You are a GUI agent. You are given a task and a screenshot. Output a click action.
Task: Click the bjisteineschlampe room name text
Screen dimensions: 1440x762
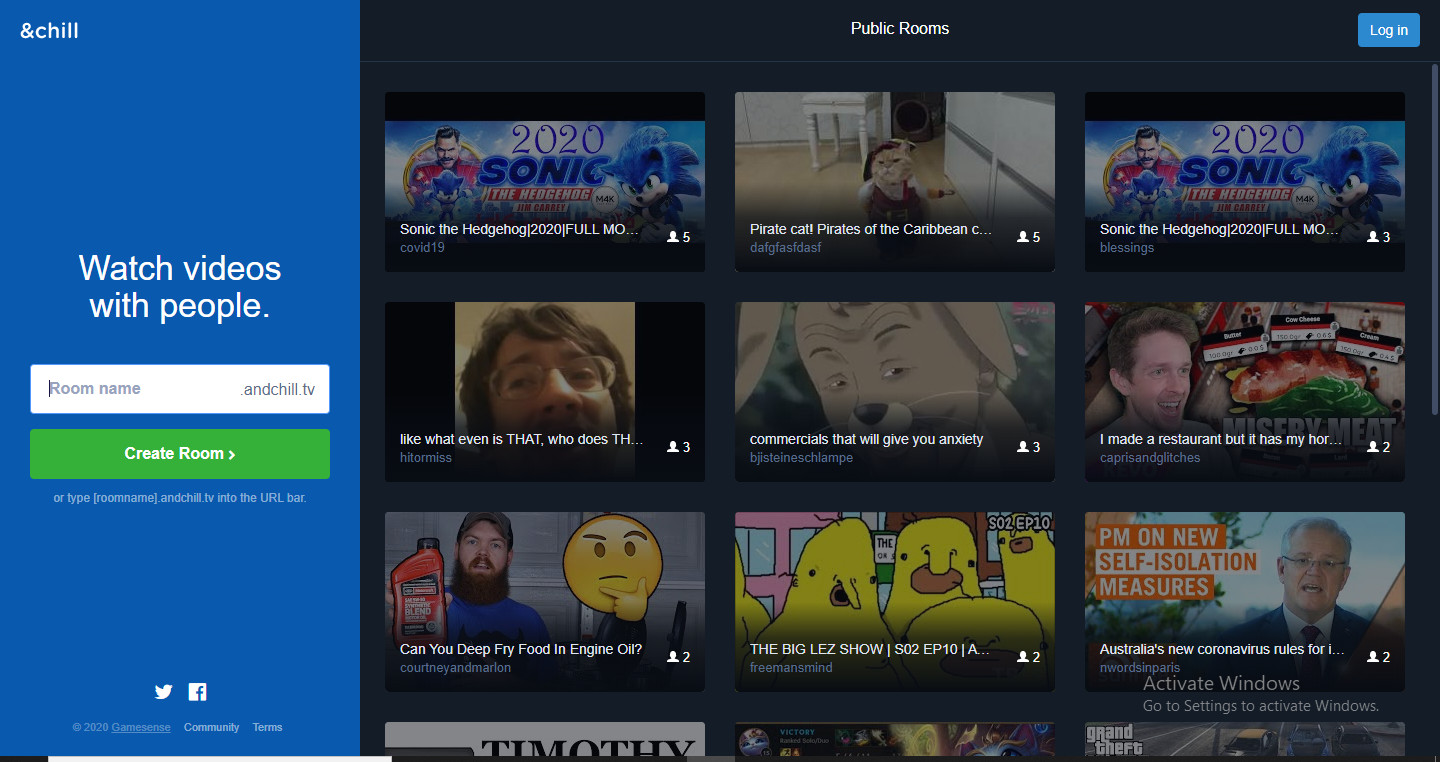coord(801,458)
